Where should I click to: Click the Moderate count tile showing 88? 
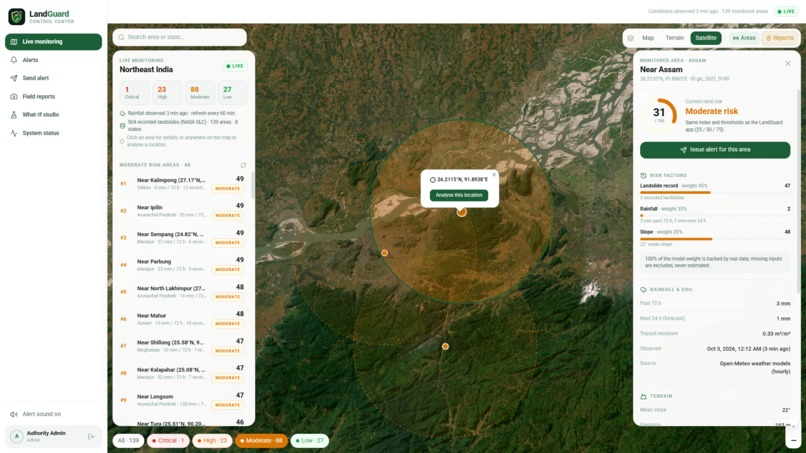(x=199, y=93)
